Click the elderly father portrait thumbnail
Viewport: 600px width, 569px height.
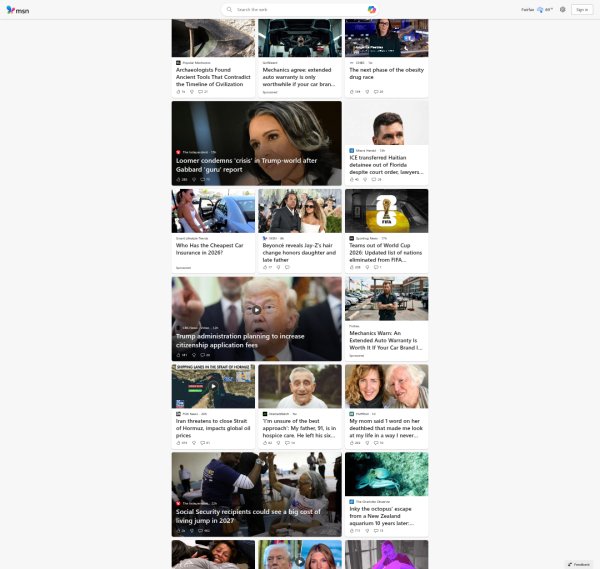tap(300, 386)
